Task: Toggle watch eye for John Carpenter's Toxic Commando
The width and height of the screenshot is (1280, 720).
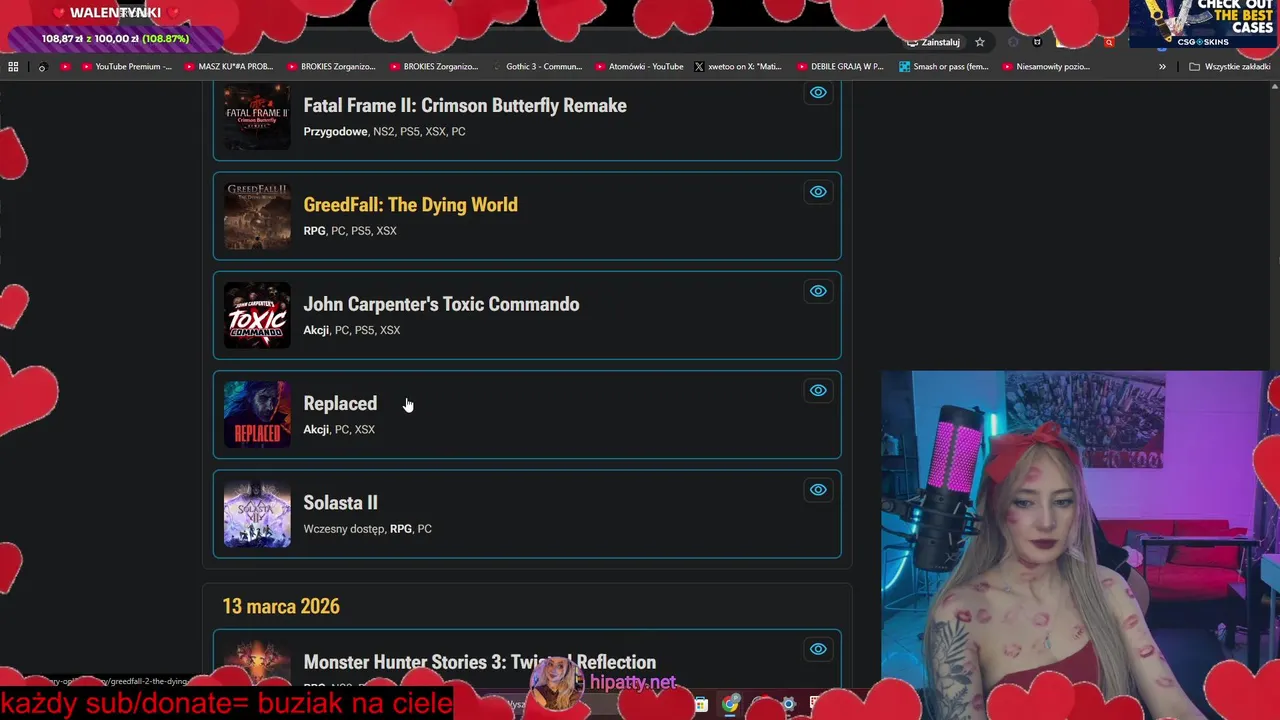Action: click(818, 291)
